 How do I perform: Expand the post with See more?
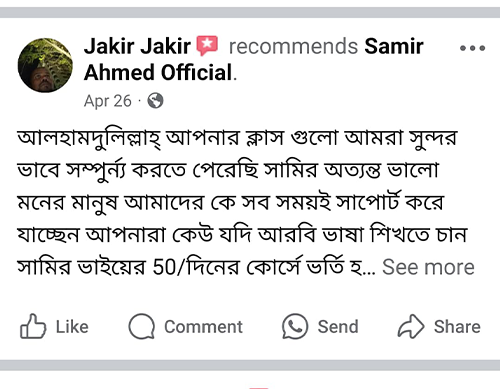tap(428, 267)
